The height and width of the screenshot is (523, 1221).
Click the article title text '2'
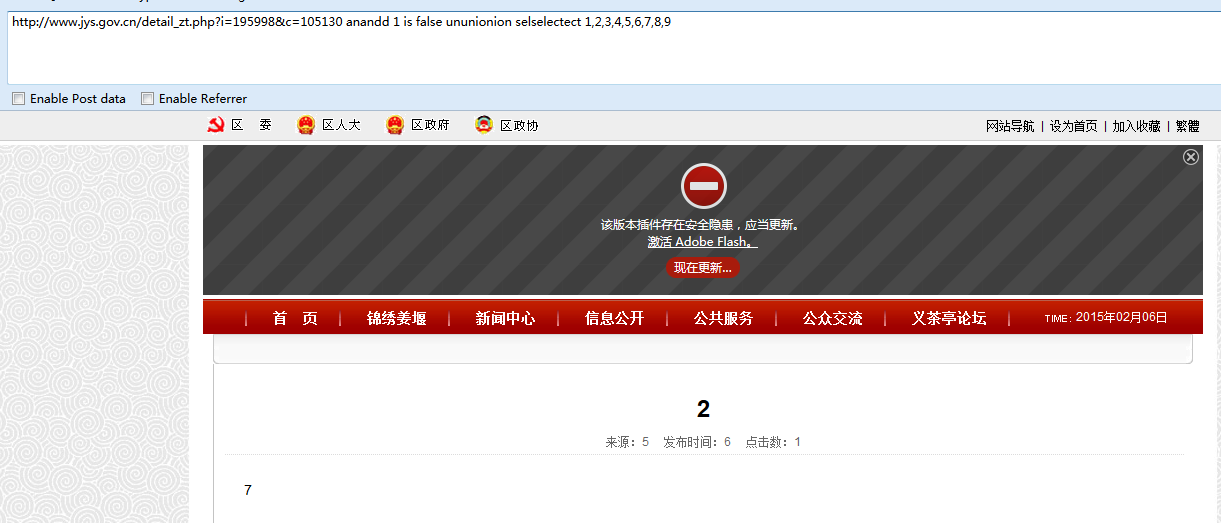coord(703,408)
